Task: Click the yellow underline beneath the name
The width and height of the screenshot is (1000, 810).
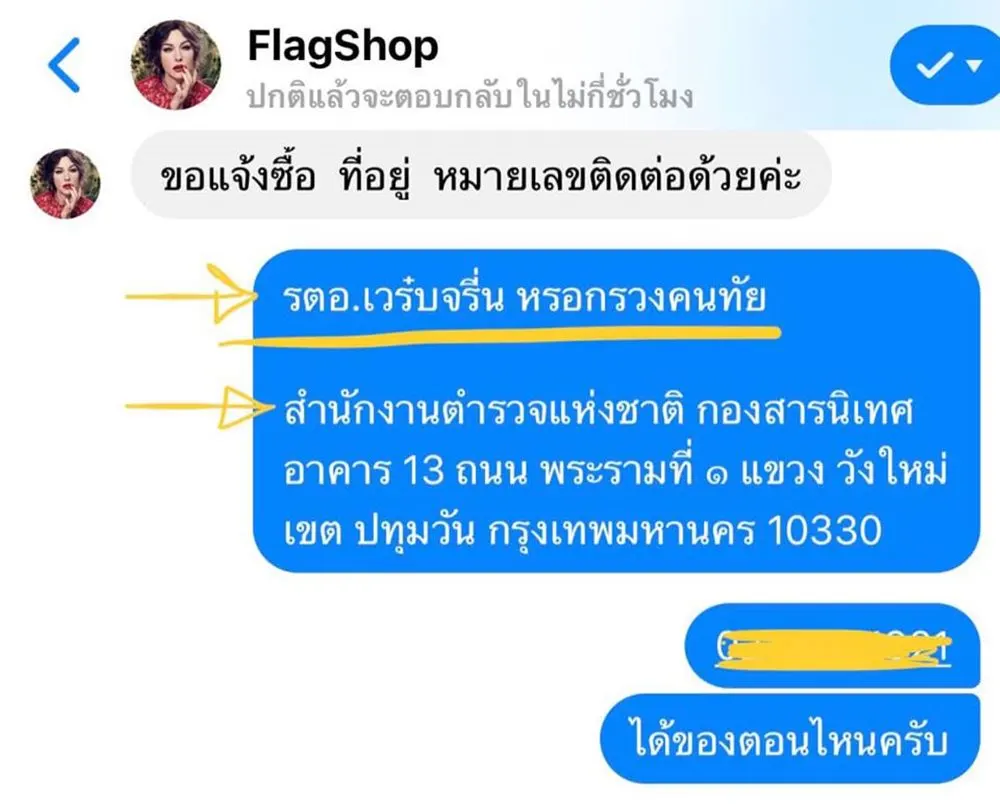Action: pos(499,336)
